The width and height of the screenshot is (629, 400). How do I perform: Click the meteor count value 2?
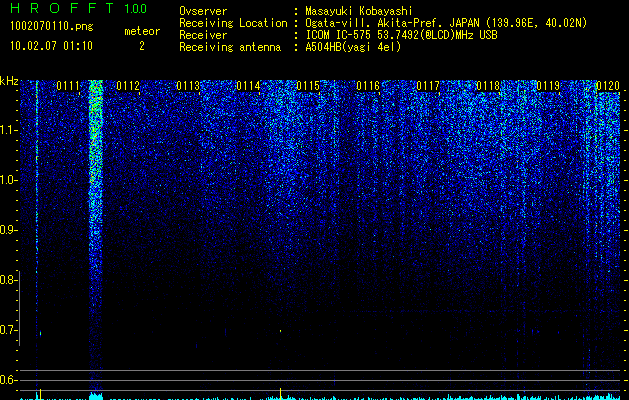click(x=142, y=46)
